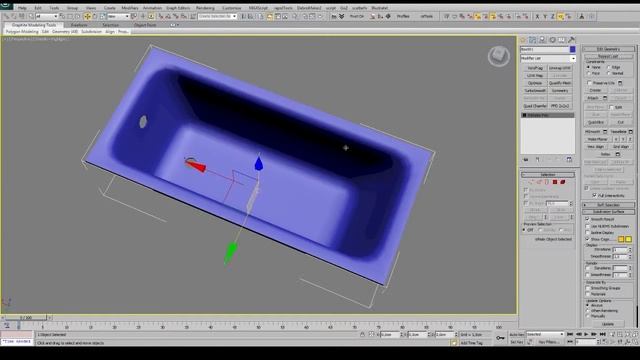Restrict transform to X axis

[537, 16]
